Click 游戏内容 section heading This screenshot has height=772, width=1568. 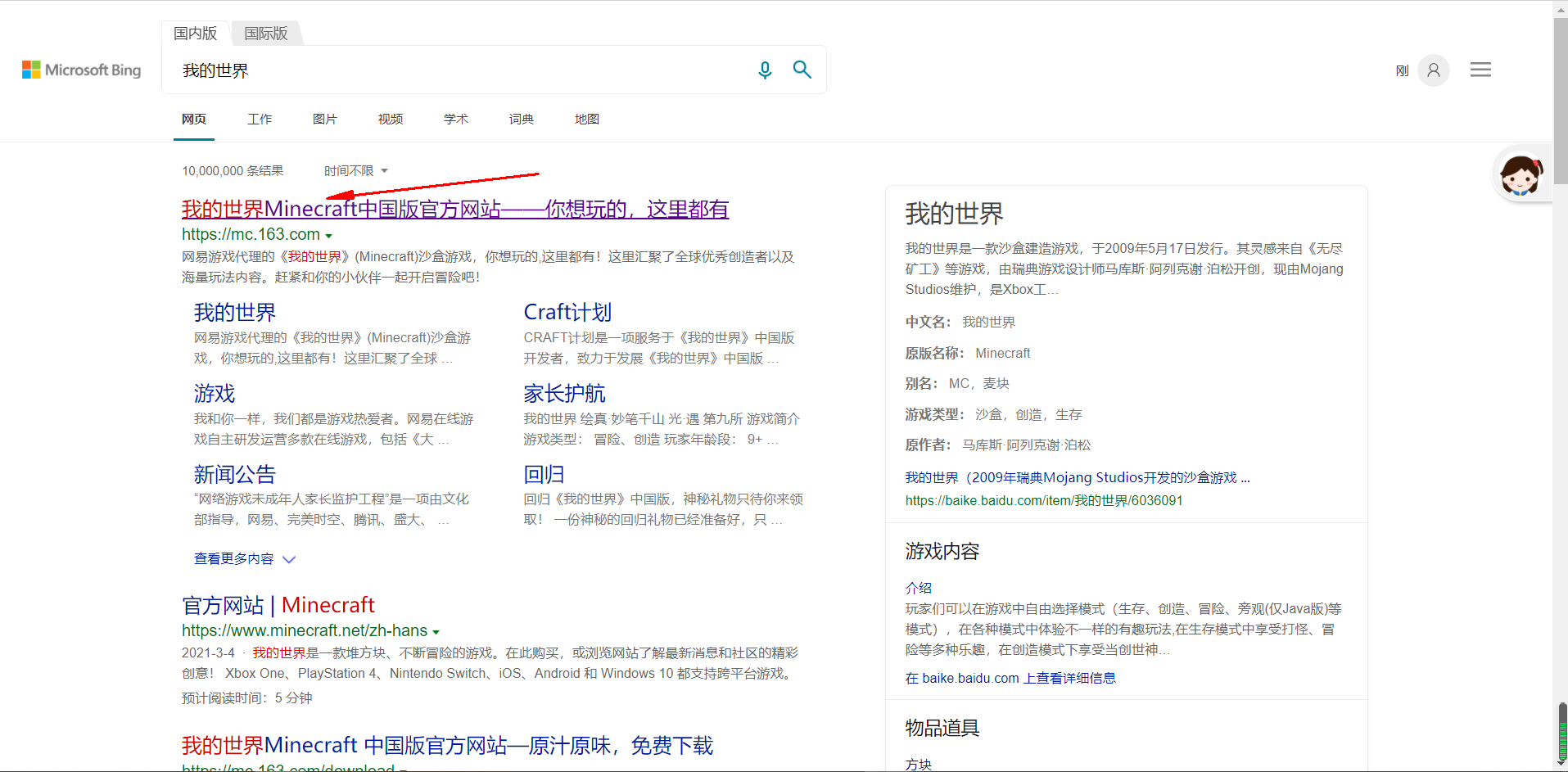[942, 552]
